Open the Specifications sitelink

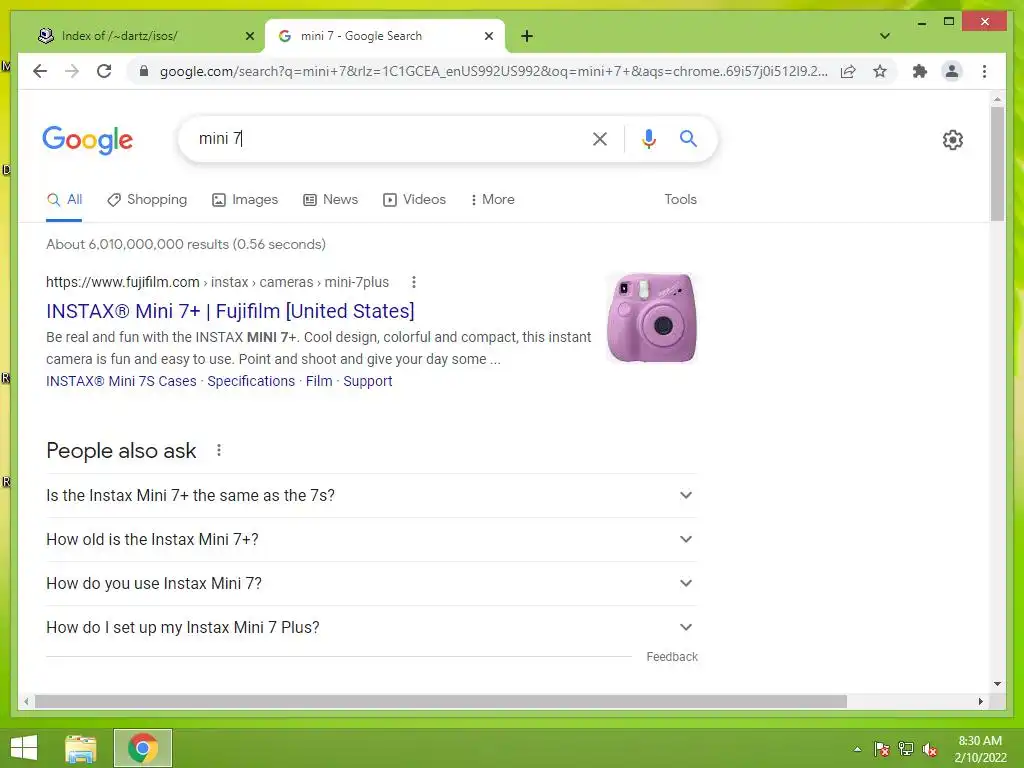pyautogui.click(x=251, y=381)
